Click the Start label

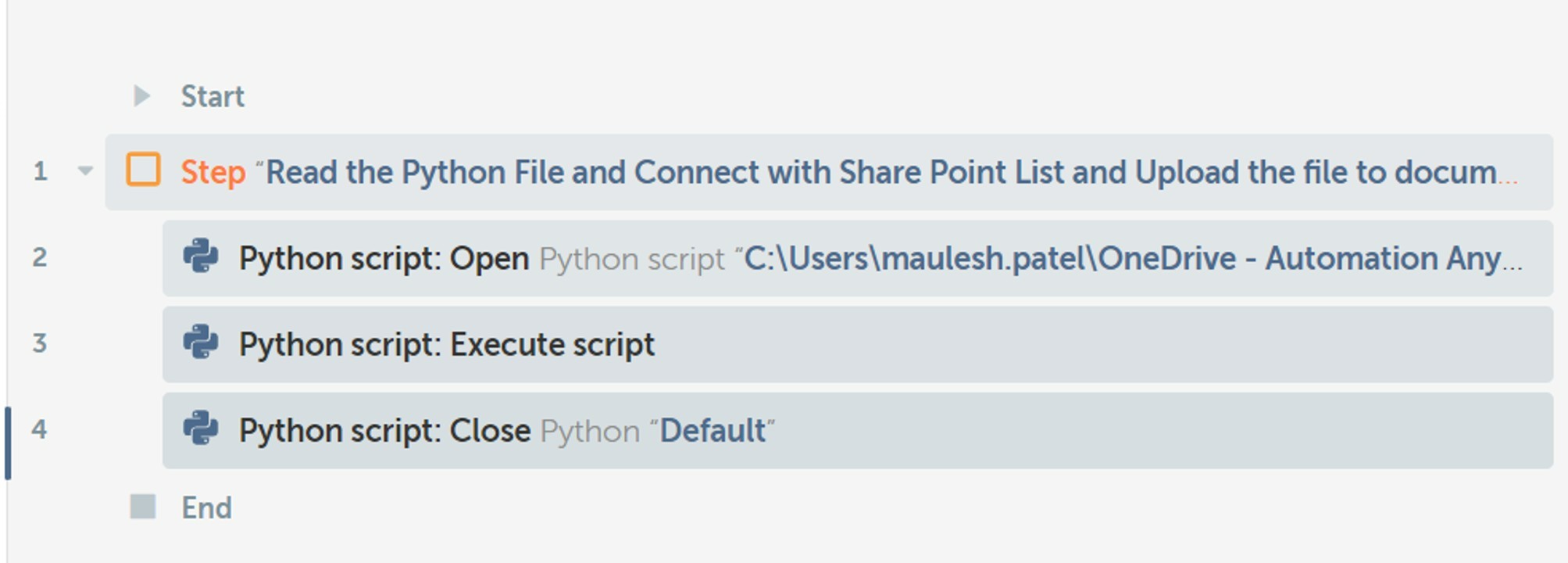point(213,97)
